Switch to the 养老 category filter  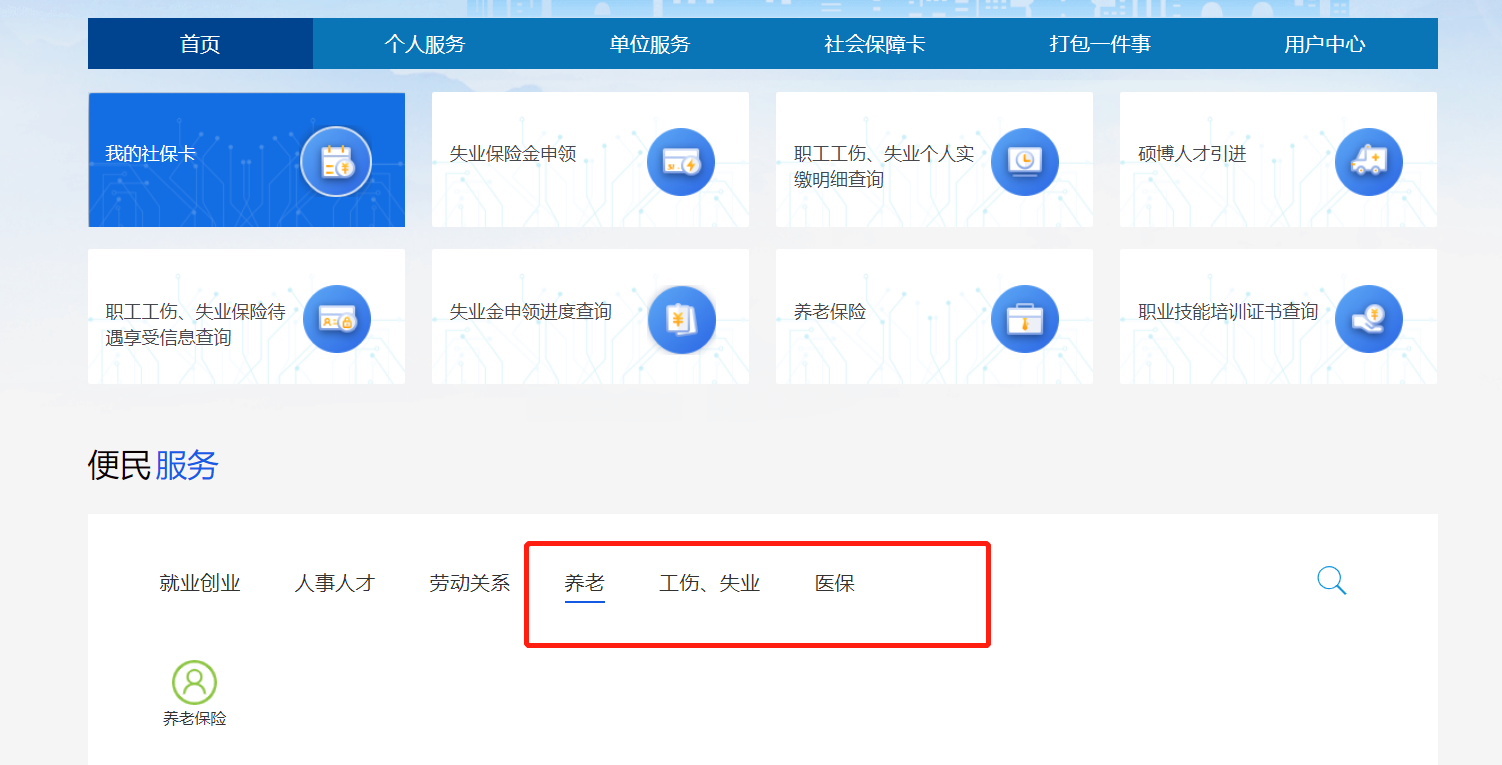coord(584,582)
